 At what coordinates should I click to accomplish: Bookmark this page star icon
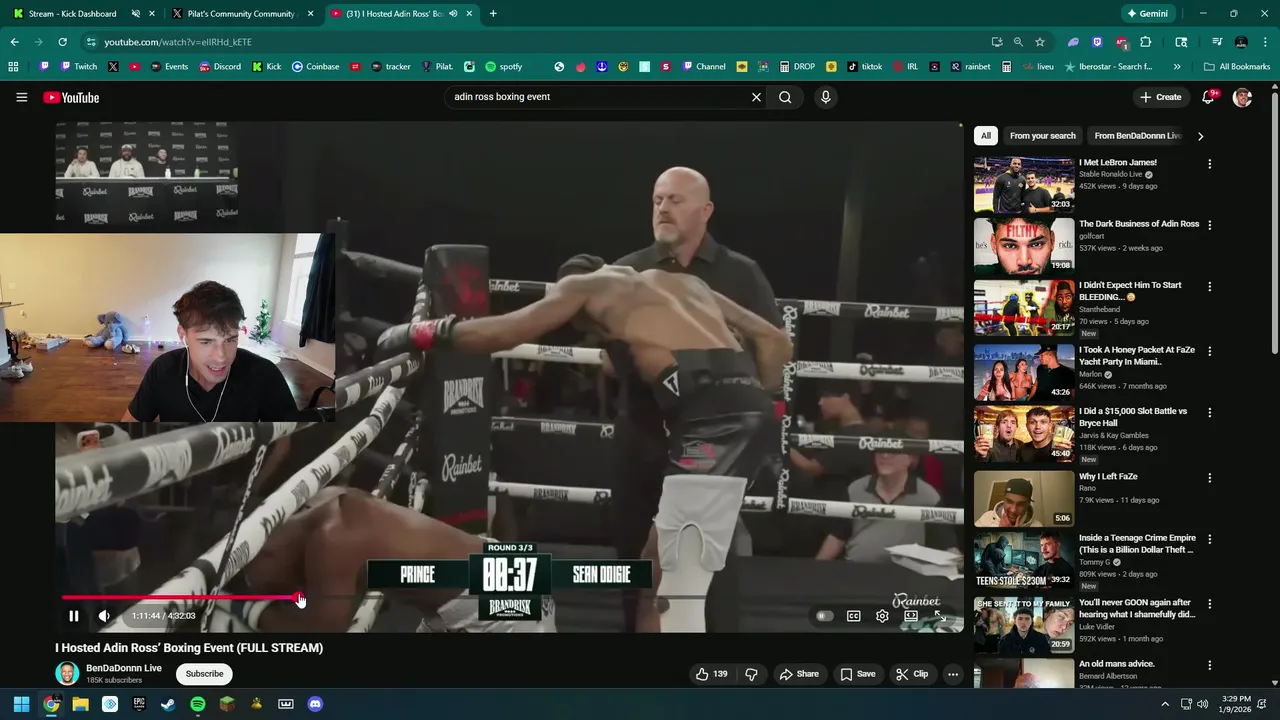[1040, 42]
